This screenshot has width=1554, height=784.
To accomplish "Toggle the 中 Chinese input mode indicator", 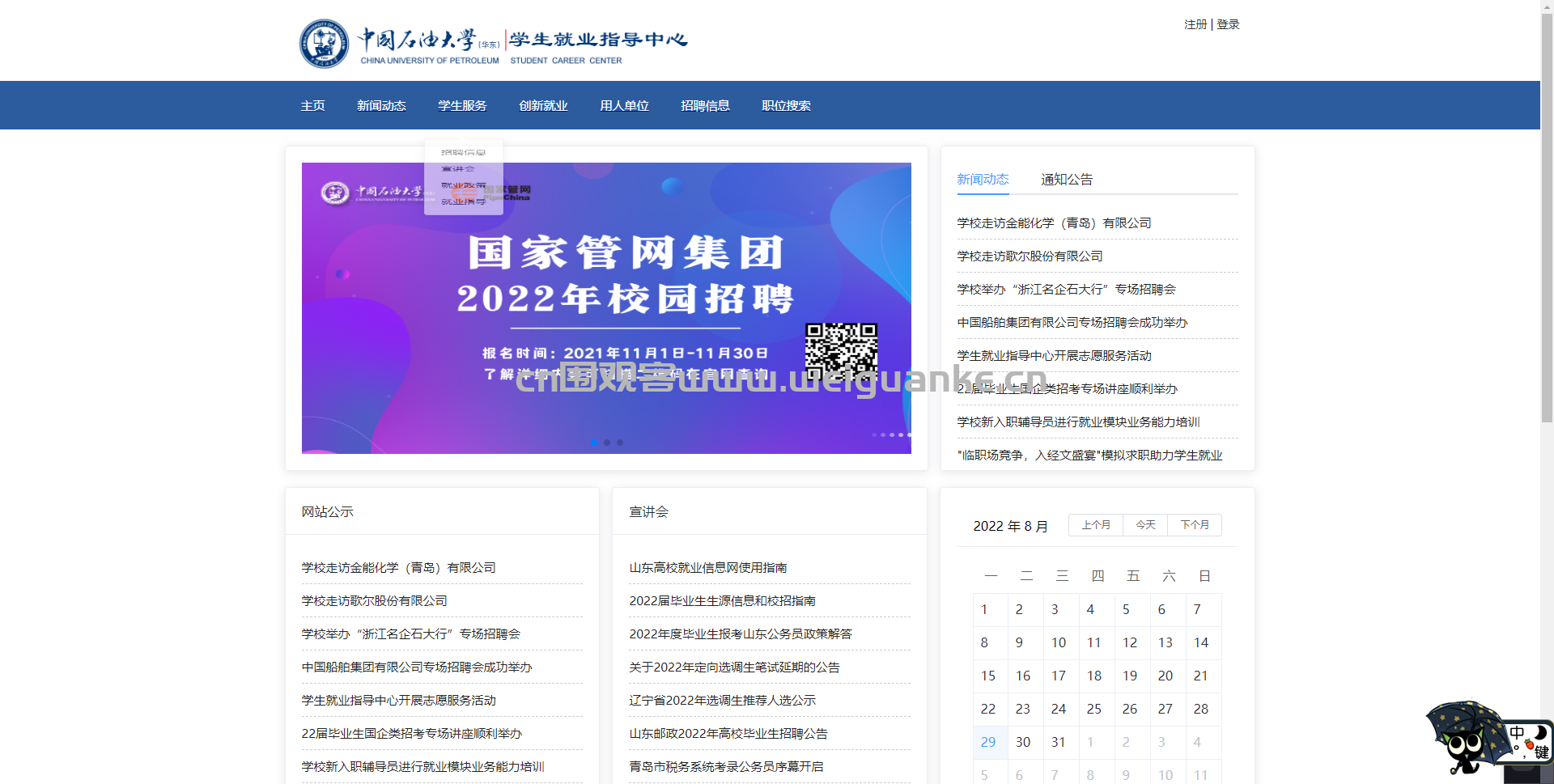I will (1517, 733).
